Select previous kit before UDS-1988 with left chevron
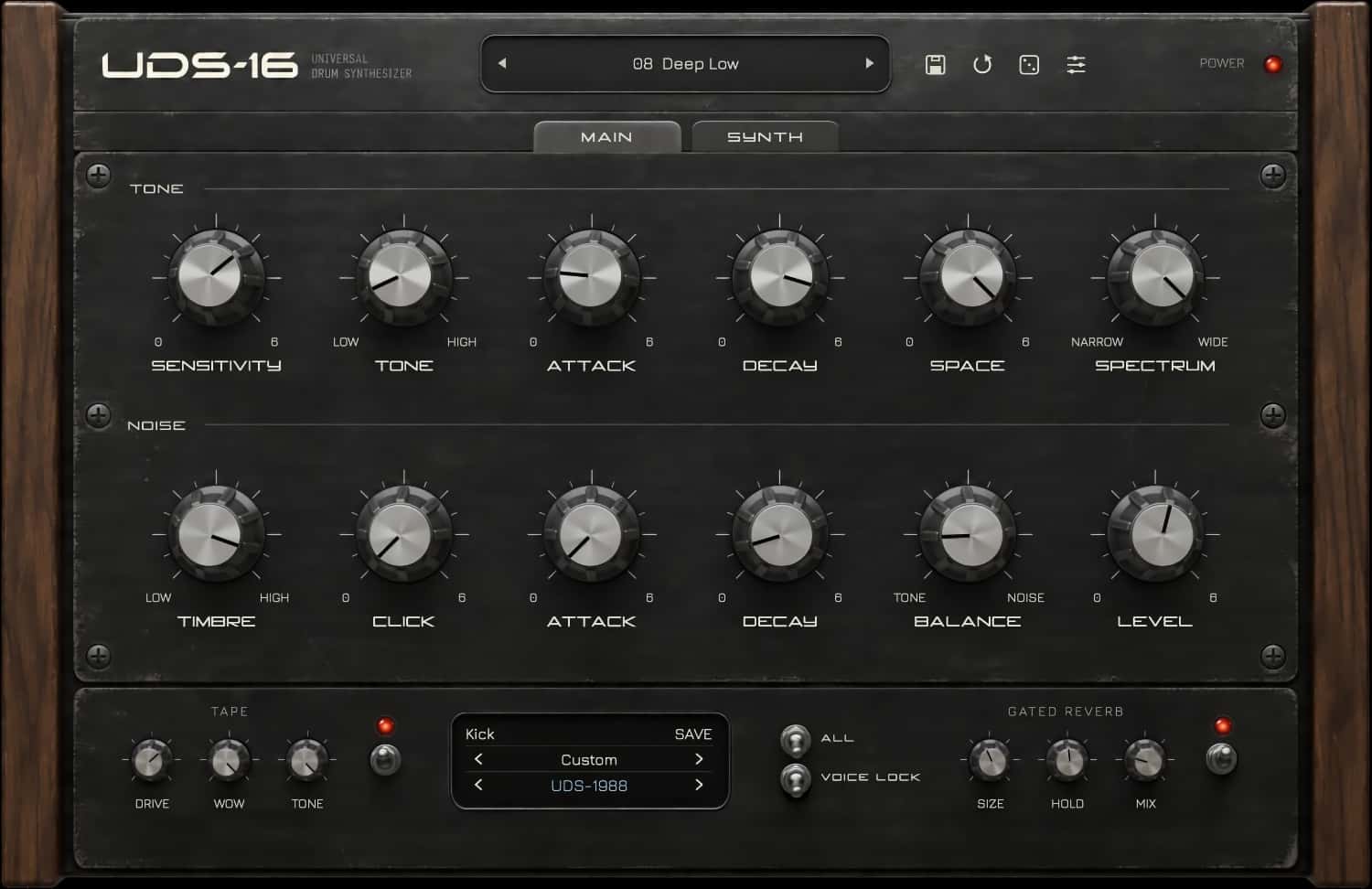 pyautogui.click(x=478, y=785)
